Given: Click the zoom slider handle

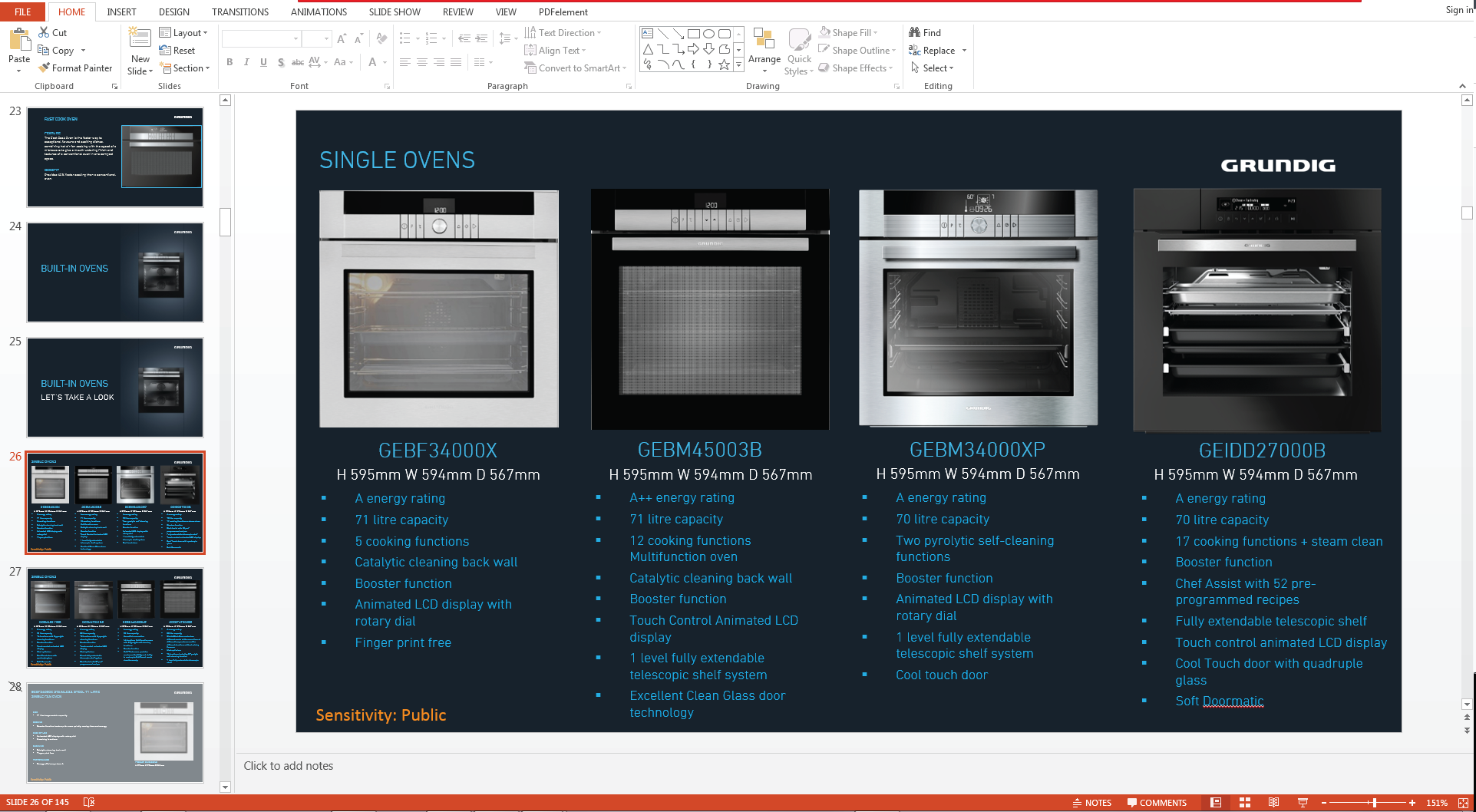Looking at the screenshot, I should (x=1374, y=803).
